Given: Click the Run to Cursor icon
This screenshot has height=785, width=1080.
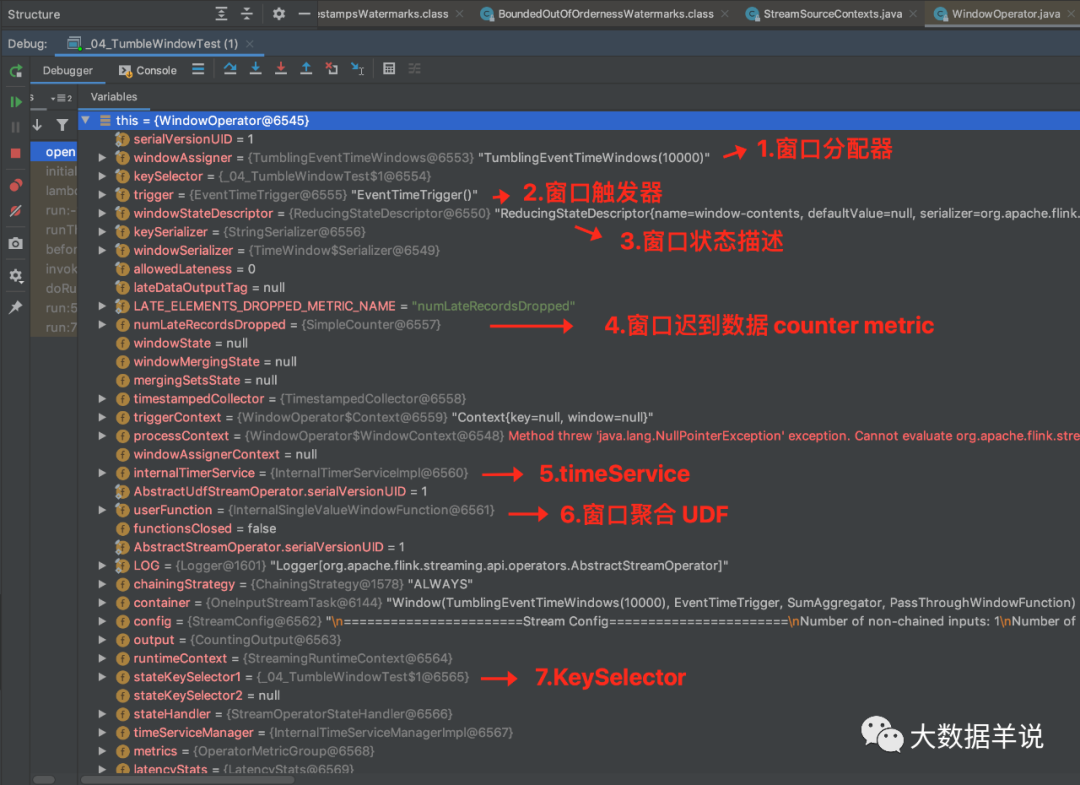Looking at the screenshot, I should (x=357, y=70).
